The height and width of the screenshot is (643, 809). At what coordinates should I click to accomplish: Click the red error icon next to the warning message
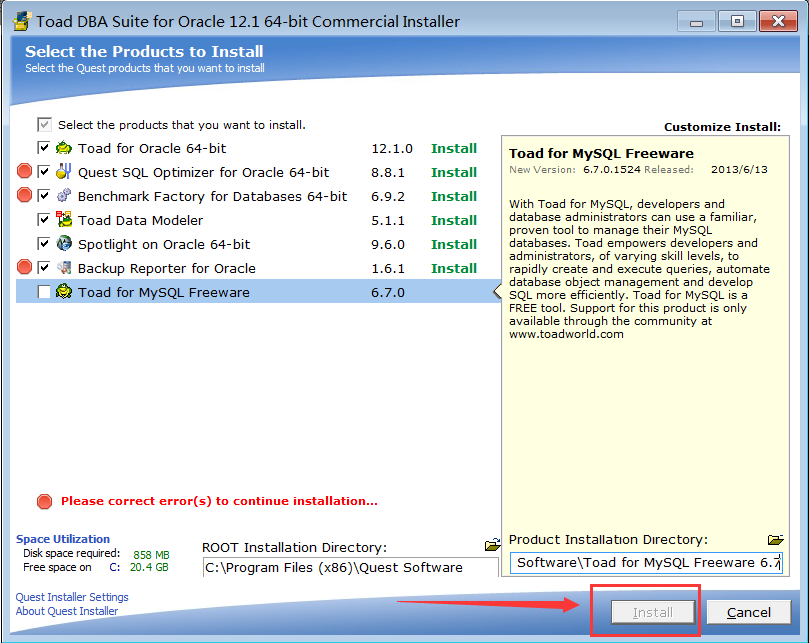(44, 501)
